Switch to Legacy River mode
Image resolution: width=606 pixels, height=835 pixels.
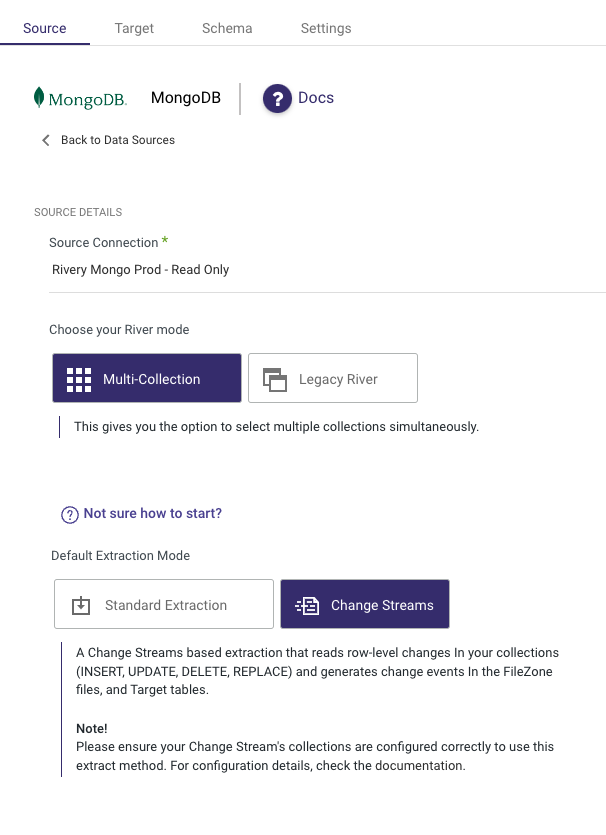tap(333, 378)
